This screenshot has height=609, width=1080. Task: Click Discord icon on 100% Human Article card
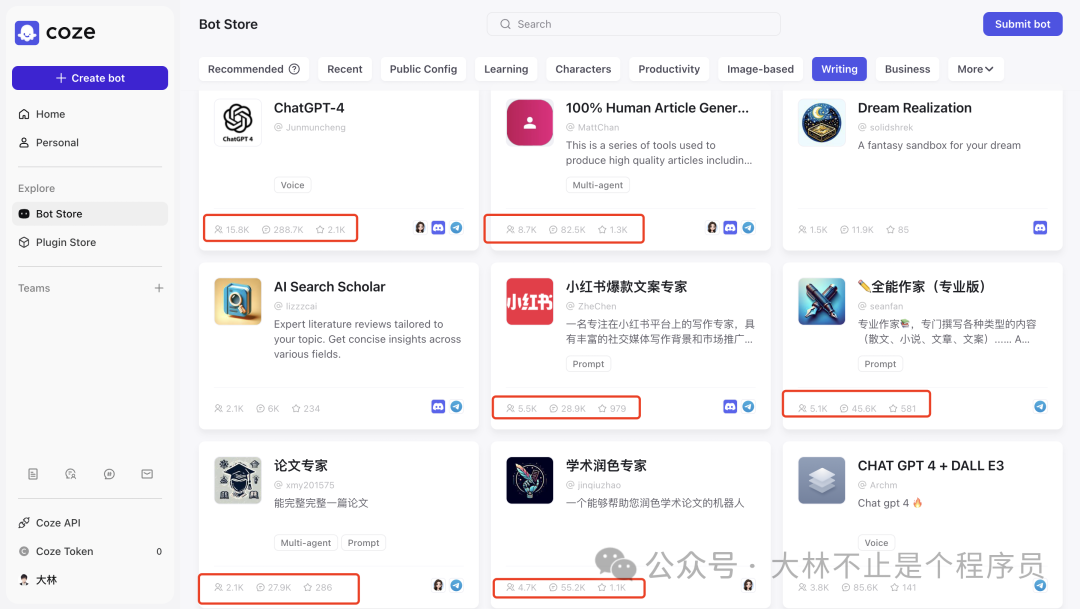click(730, 227)
